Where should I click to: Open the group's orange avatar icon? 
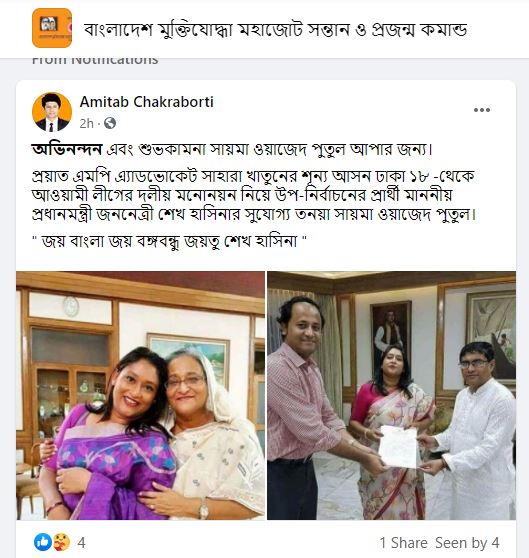(x=52, y=28)
